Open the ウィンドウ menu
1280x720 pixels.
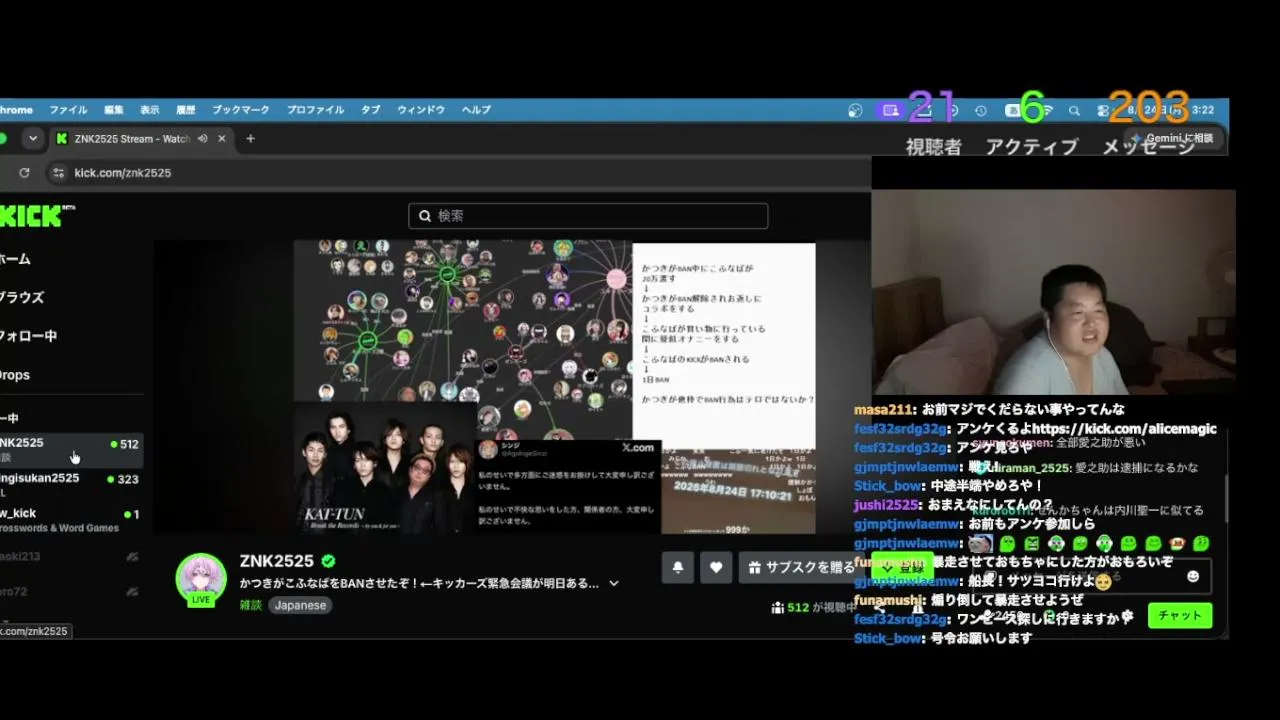[x=421, y=110]
